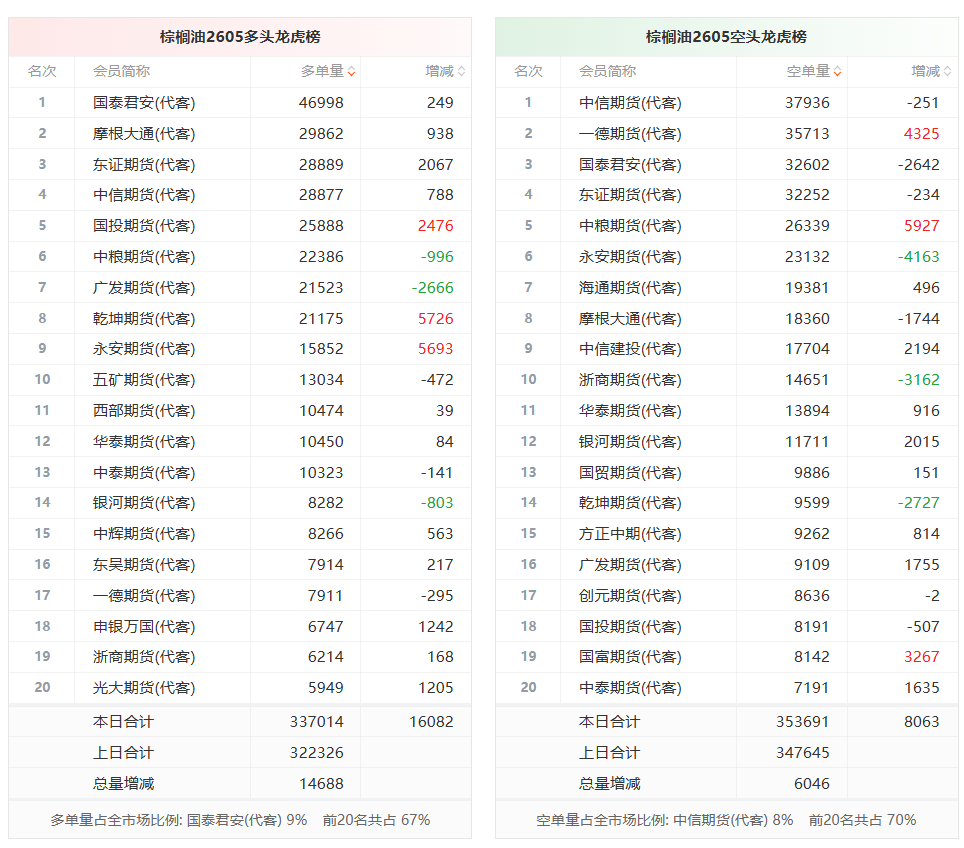Click long total change 14688
The width and height of the screenshot is (964, 848).
point(321,784)
